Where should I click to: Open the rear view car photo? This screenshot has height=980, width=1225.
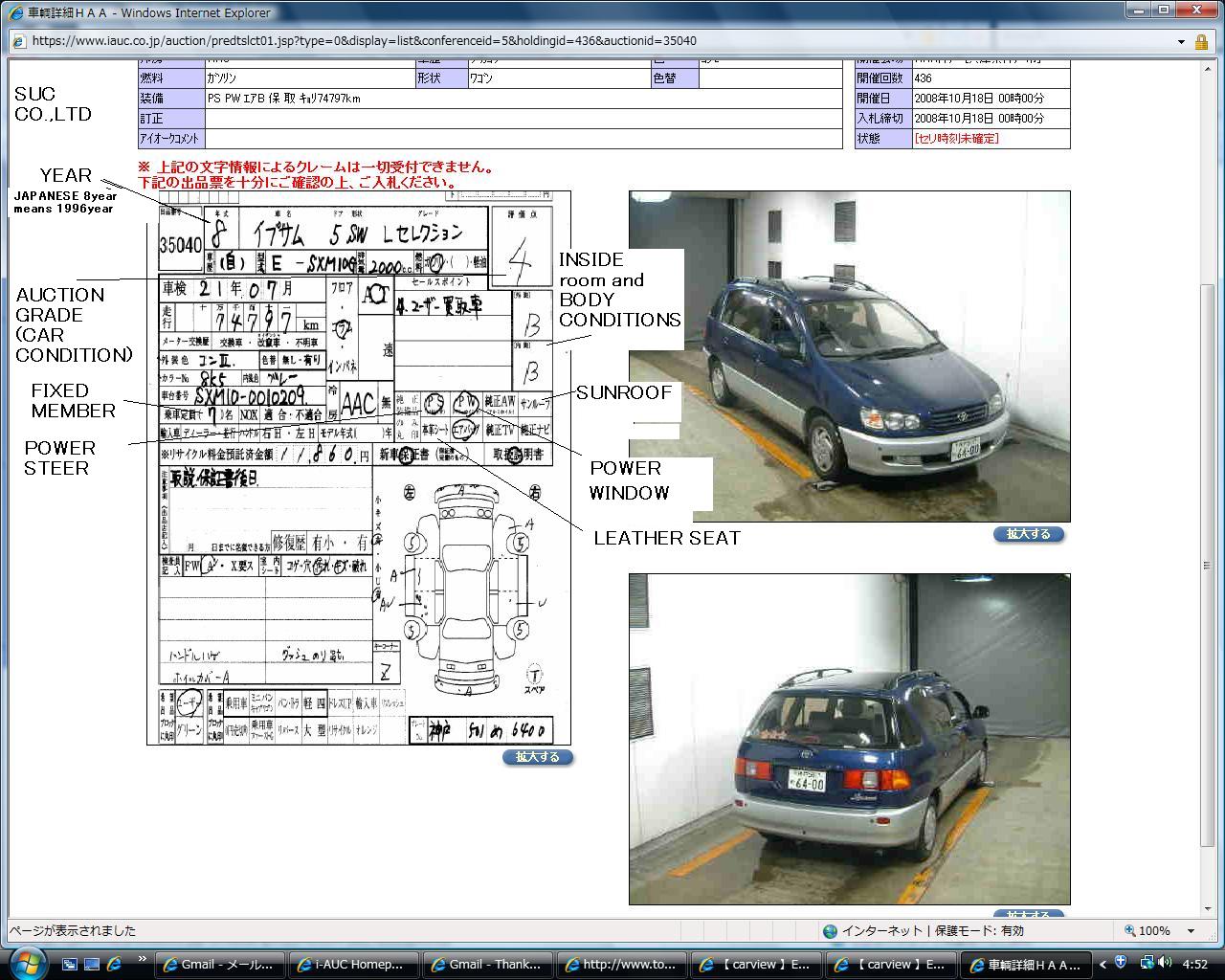pyautogui.click(x=849, y=739)
